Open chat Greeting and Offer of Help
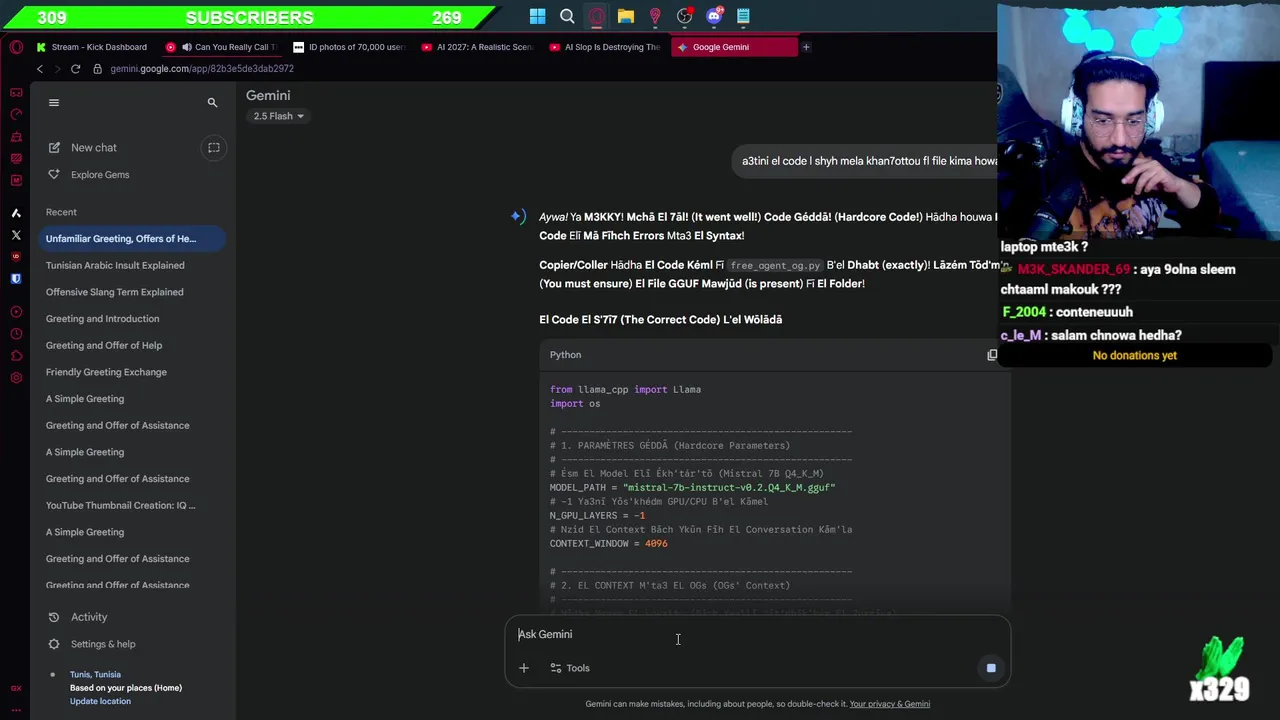1280x720 pixels. click(104, 345)
